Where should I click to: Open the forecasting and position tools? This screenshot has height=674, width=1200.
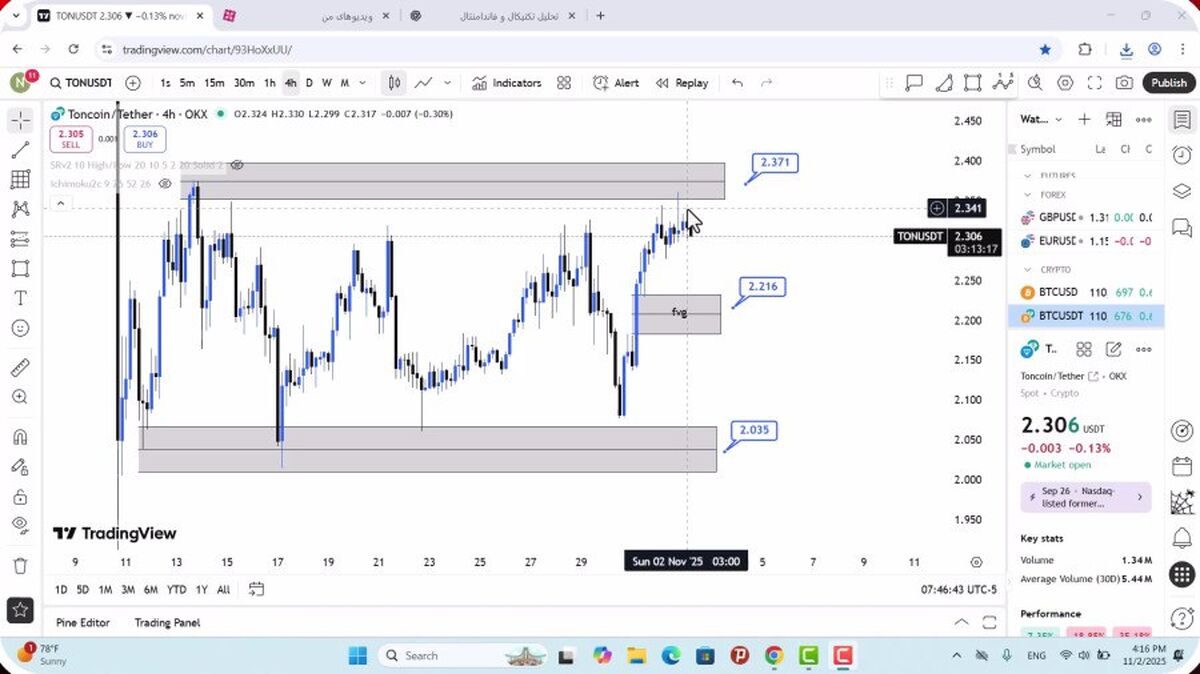click(x=20, y=239)
